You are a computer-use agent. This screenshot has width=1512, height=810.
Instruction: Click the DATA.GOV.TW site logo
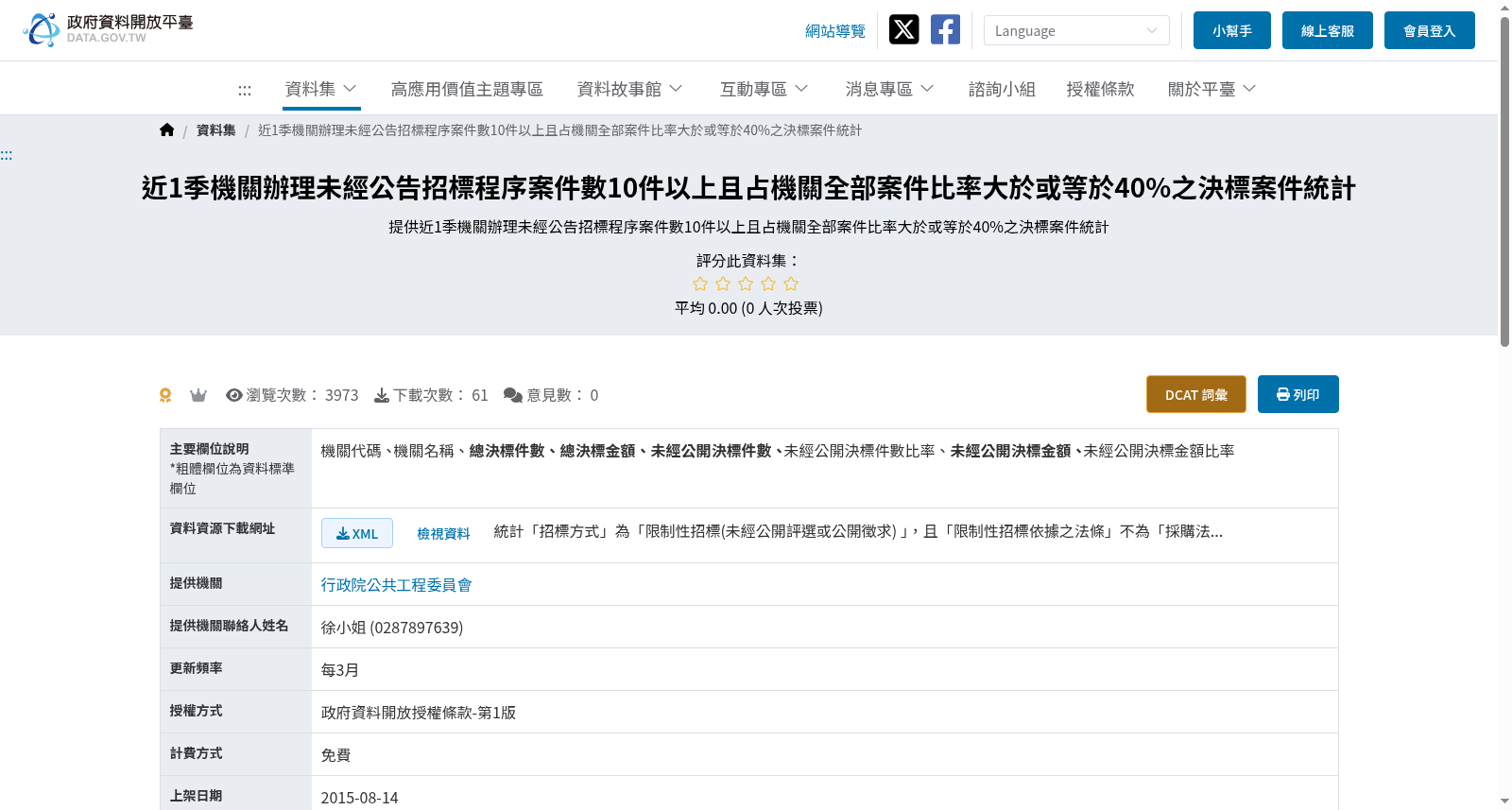108,29
